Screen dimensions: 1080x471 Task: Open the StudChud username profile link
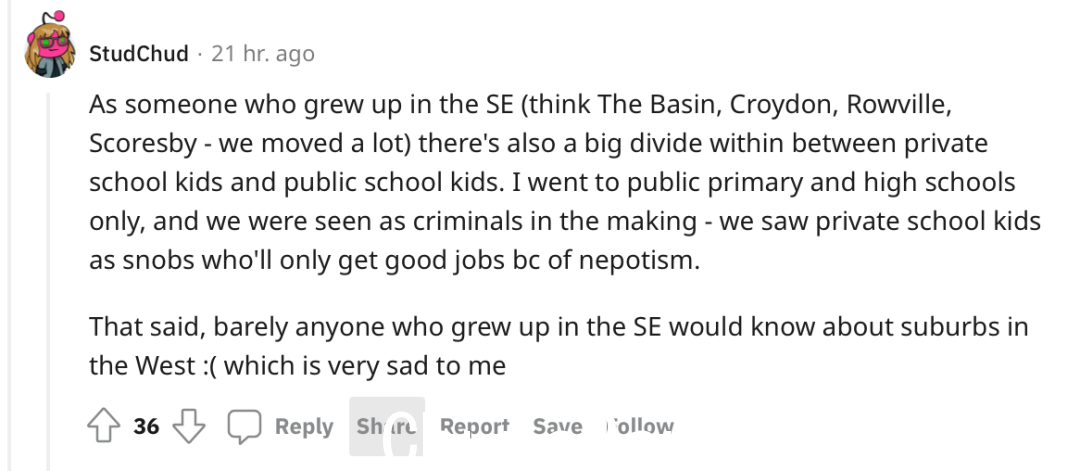138,54
